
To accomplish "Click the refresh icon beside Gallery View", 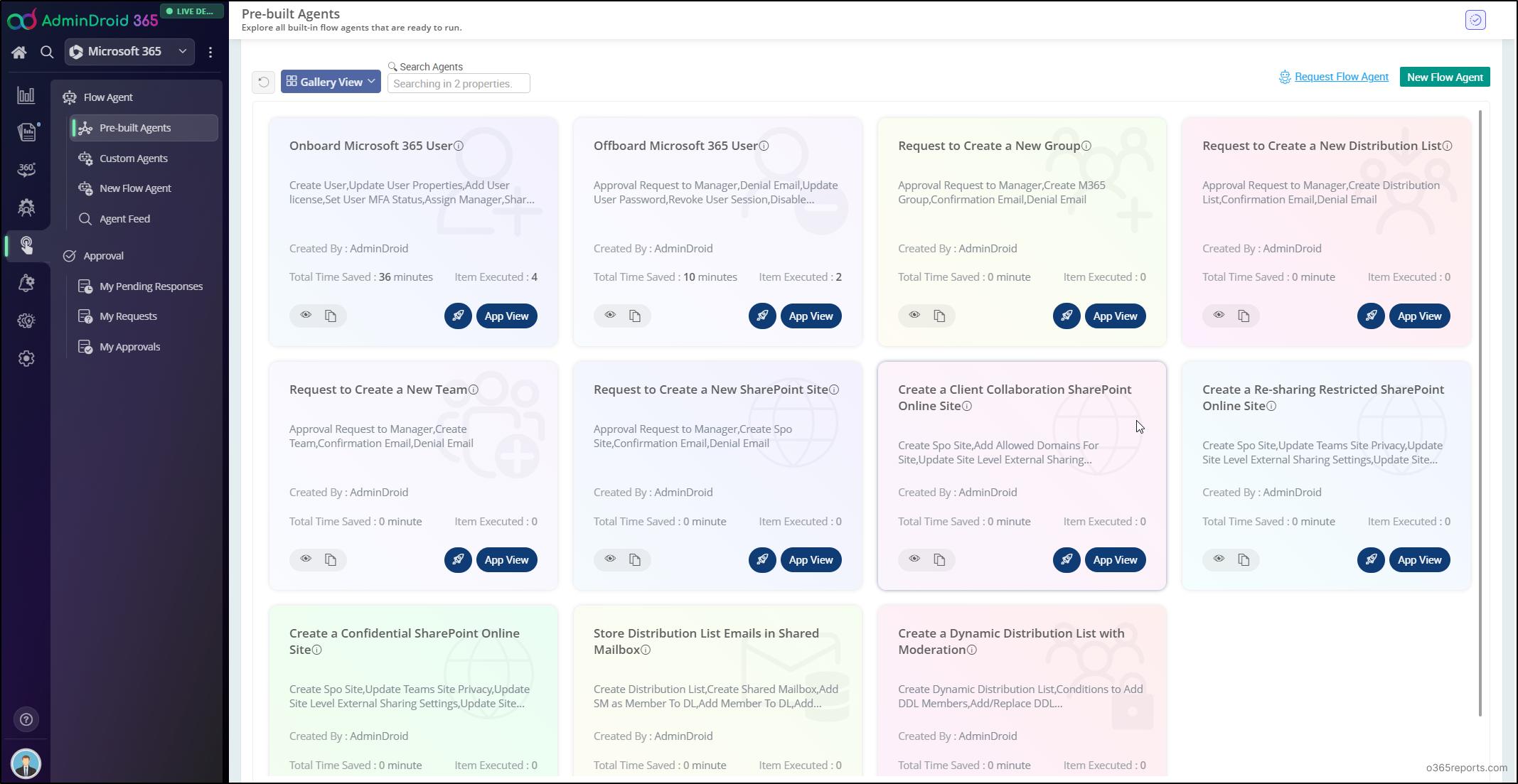I will 263,82.
